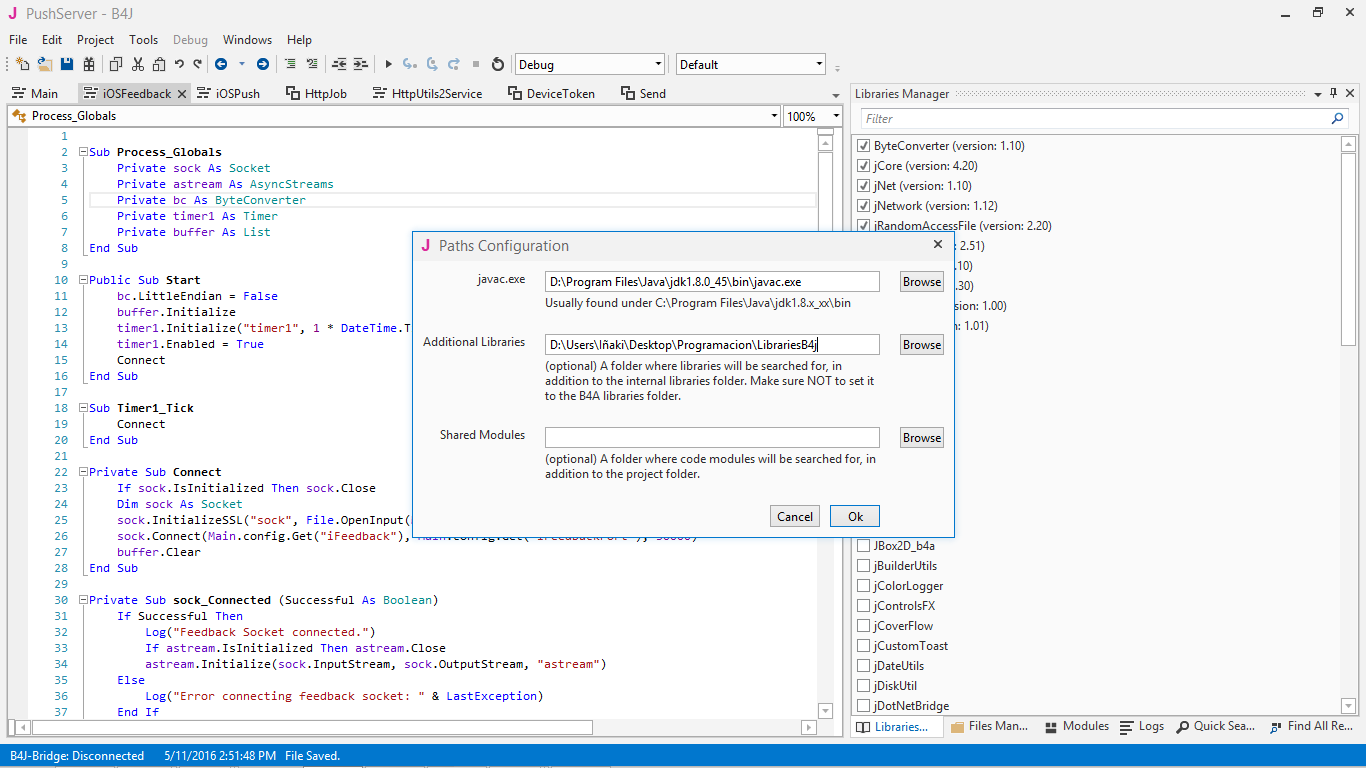The width and height of the screenshot is (1366, 768).
Task: Confirm paths with the Ok button
Action: 855,516
